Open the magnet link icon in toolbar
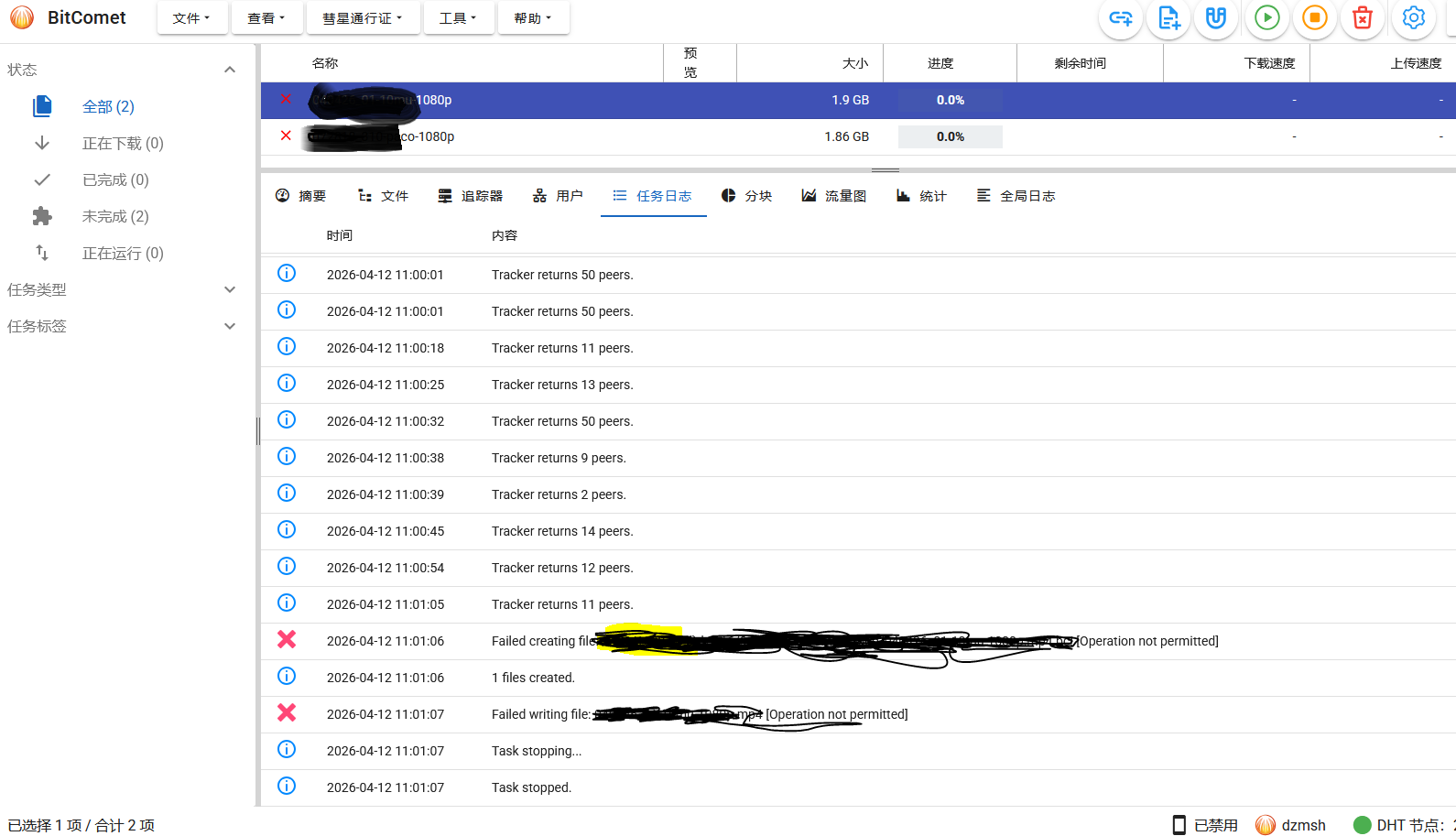Screen dimensions: 1456x836 pyautogui.click(x=1216, y=18)
